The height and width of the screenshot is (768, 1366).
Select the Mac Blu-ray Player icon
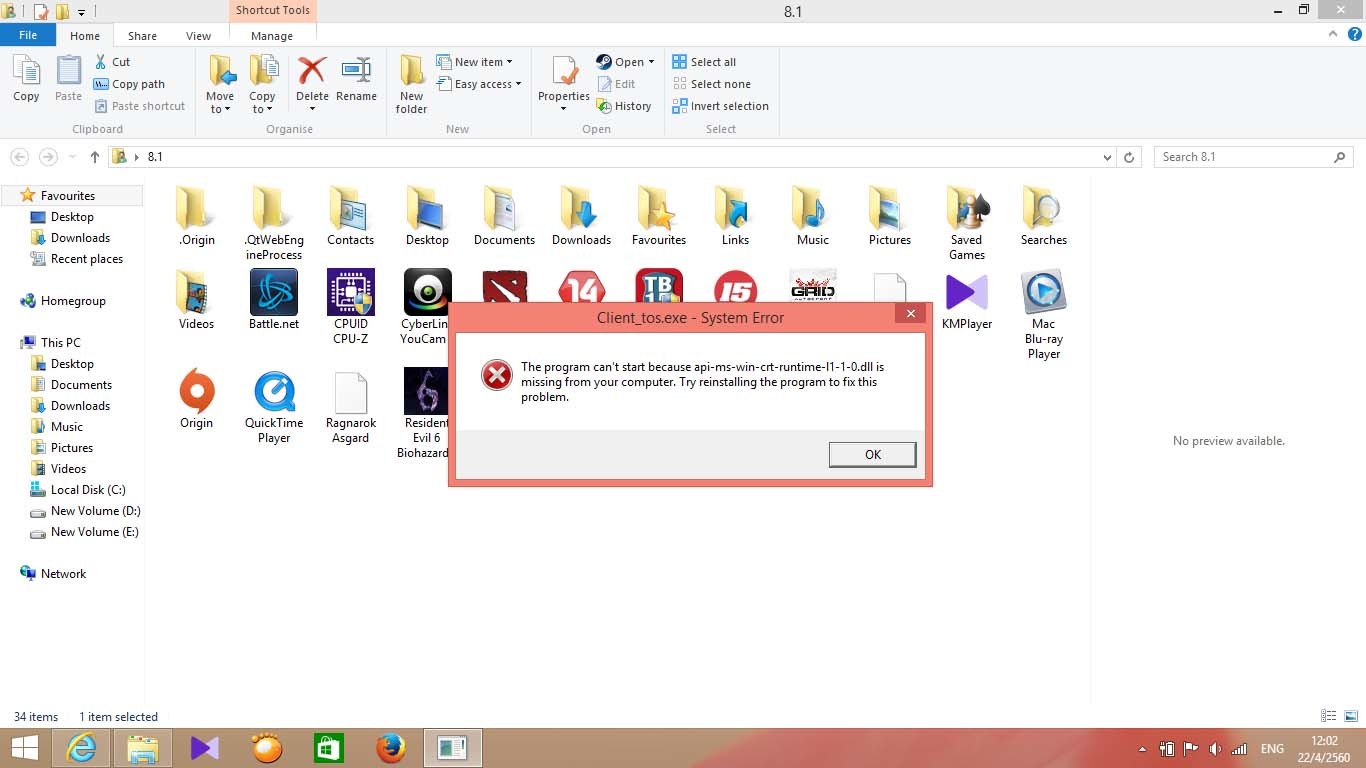pos(1043,293)
